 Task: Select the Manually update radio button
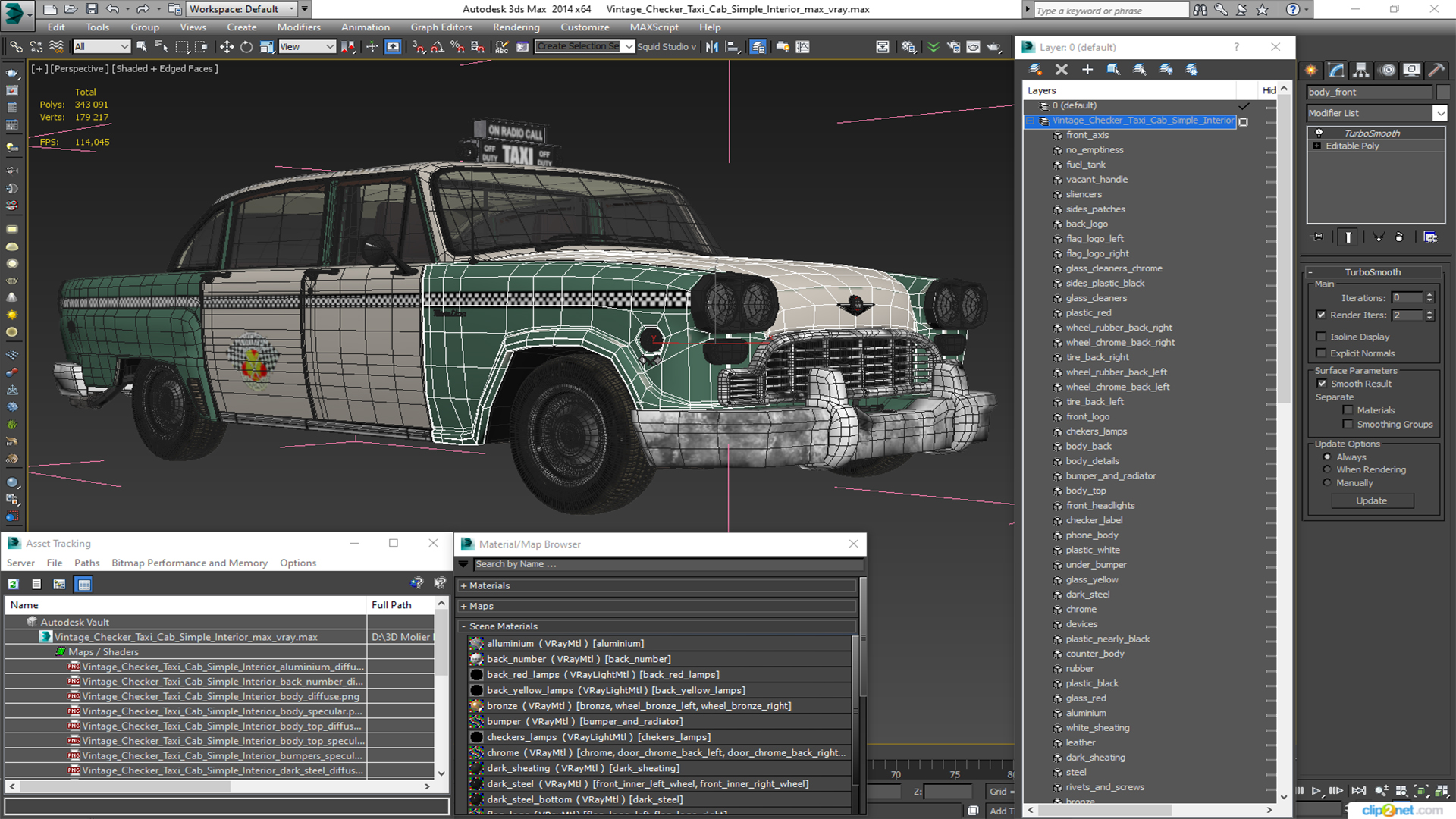click(x=1327, y=482)
